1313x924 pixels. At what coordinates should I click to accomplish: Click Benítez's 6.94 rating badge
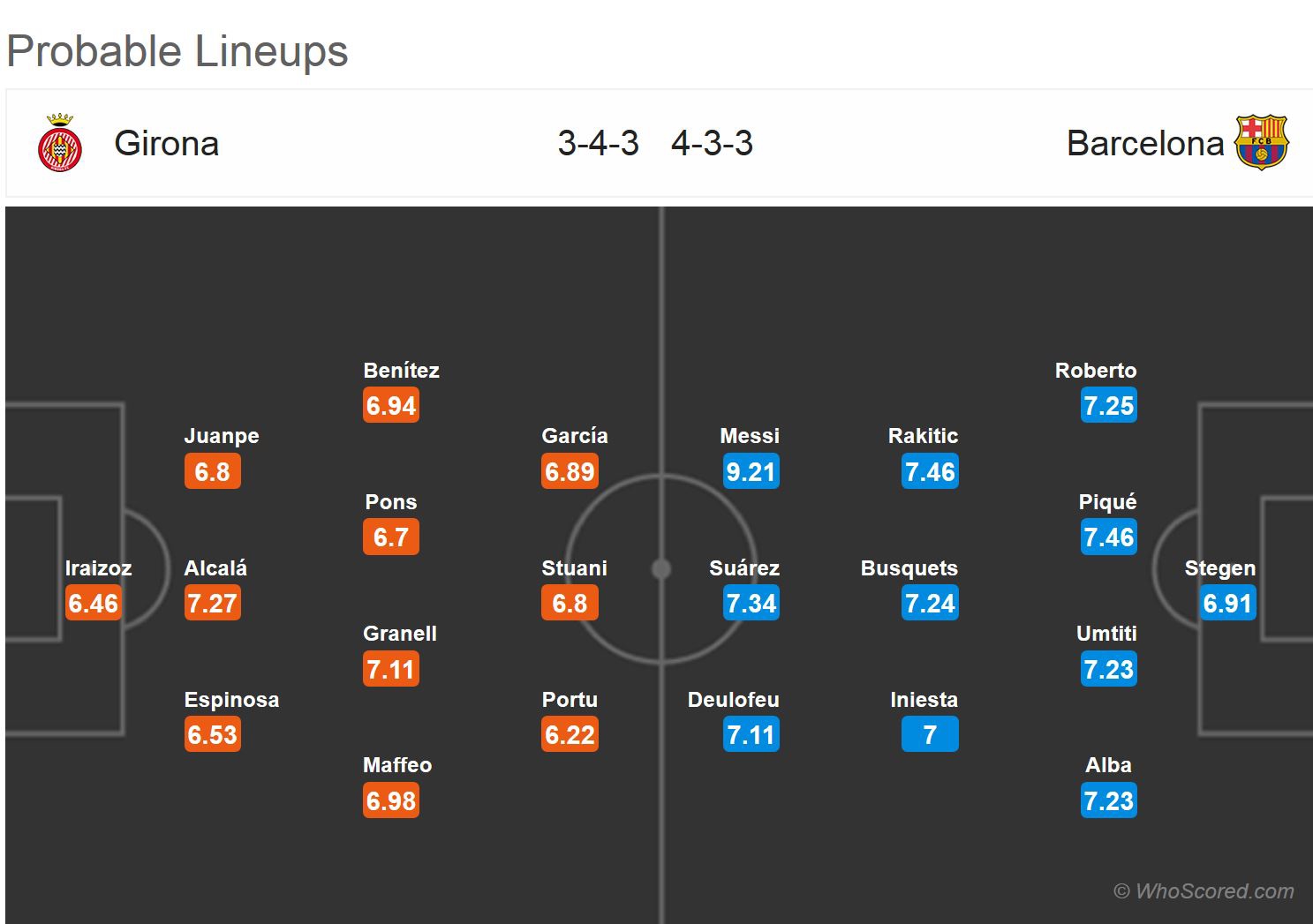(x=391, y=406)
